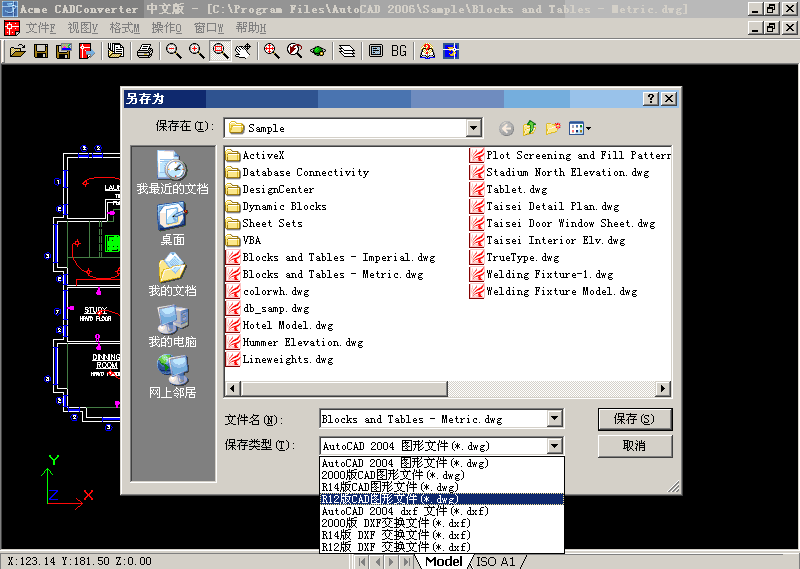Click the copy document toolbar icon
This screenshot has height=569, width=800.
[x=116, y=52]
